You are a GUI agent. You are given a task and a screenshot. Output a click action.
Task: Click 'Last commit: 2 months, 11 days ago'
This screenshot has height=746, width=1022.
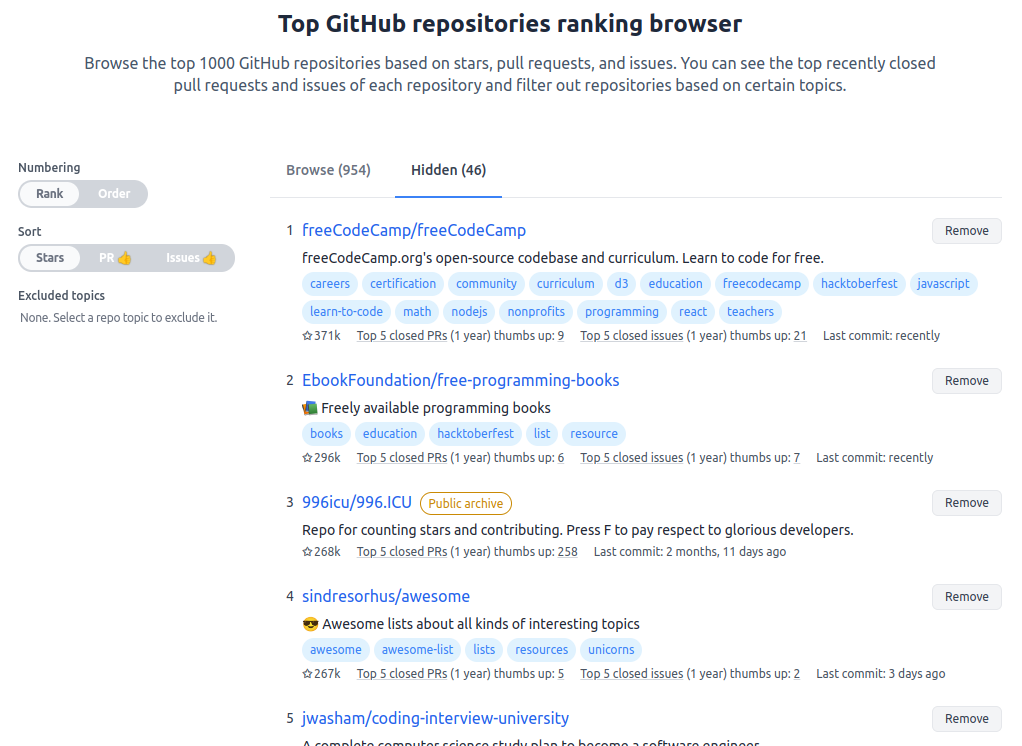pos(690,551)
